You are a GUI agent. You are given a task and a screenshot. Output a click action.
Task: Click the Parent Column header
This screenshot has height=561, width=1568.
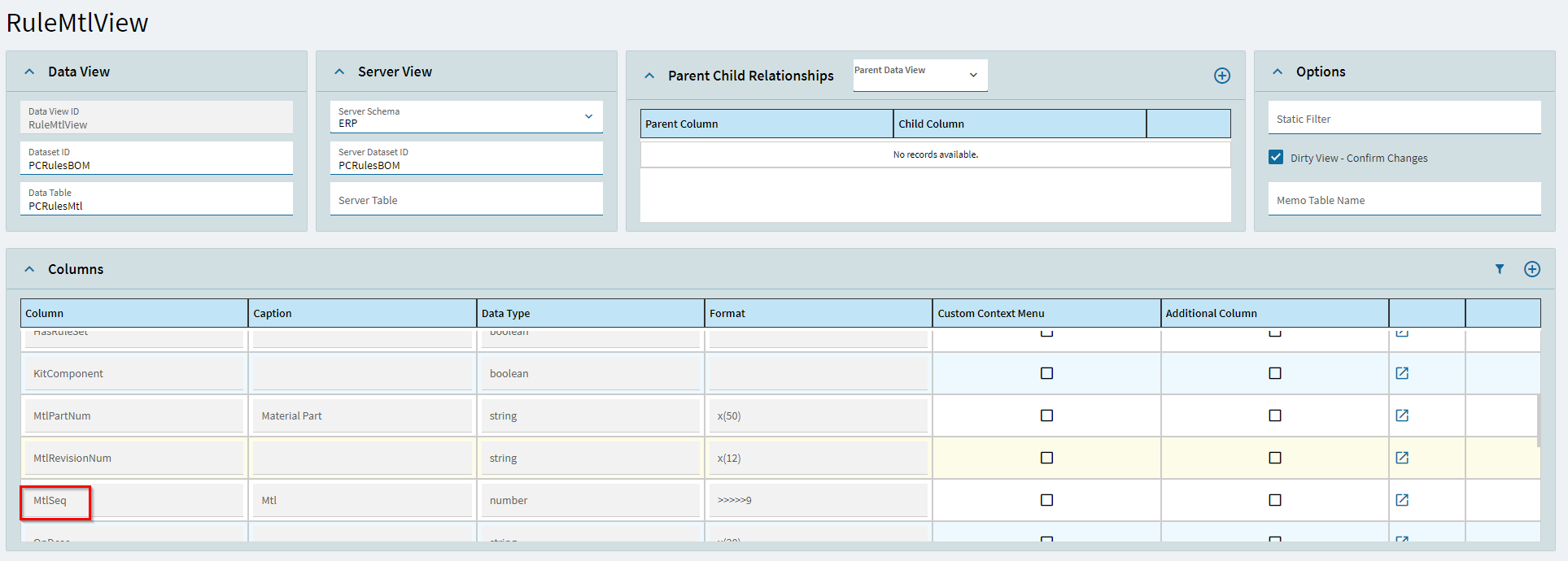pyautogui.click(x=767, y=124)
